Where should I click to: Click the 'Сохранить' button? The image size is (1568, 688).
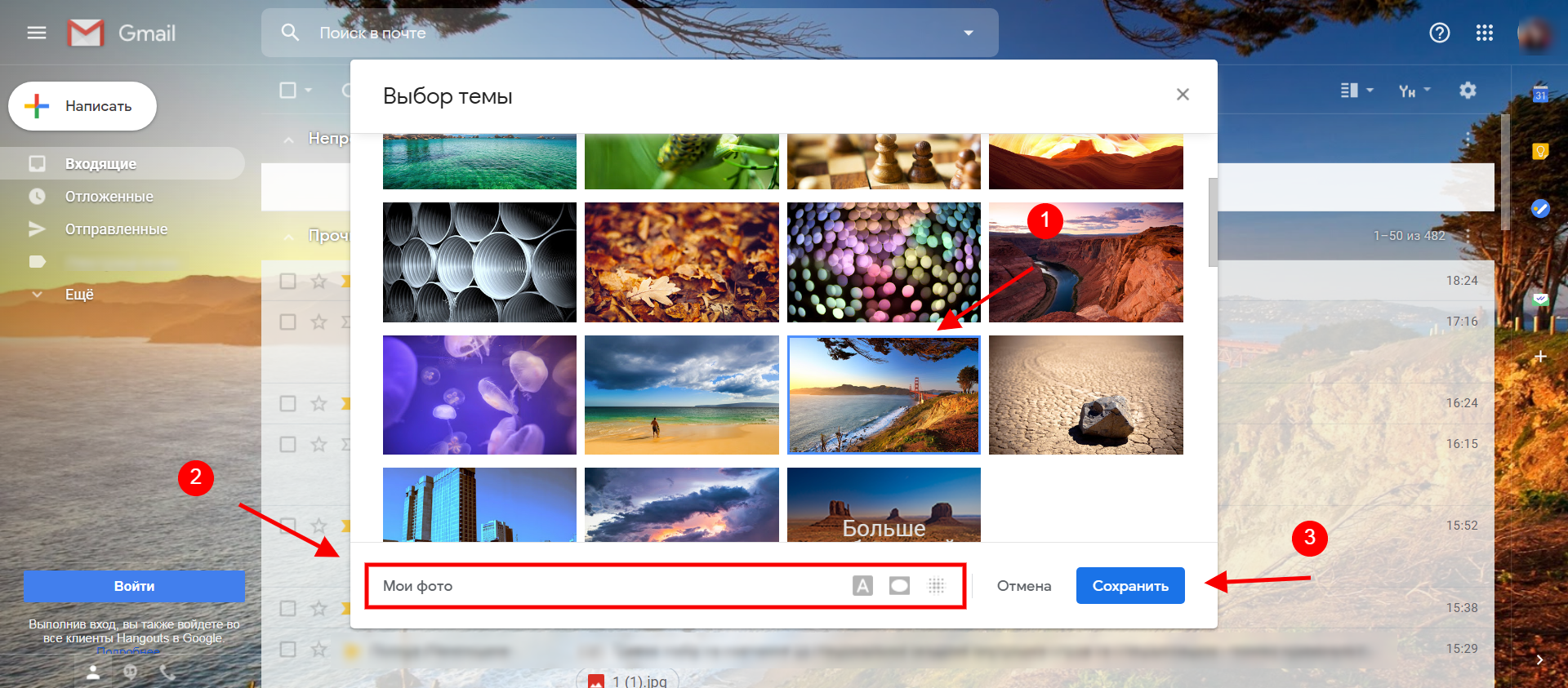coord(1130,585)
